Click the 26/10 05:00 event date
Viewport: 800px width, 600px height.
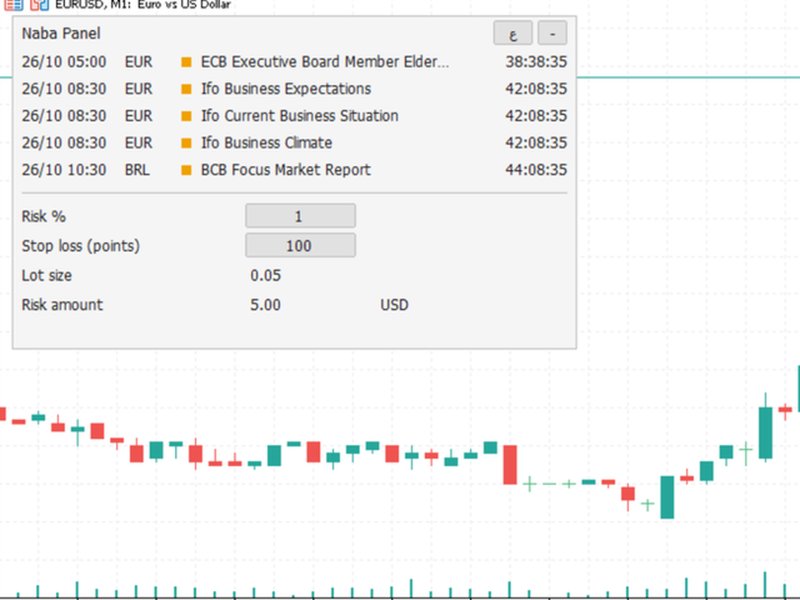coord(64,62)
